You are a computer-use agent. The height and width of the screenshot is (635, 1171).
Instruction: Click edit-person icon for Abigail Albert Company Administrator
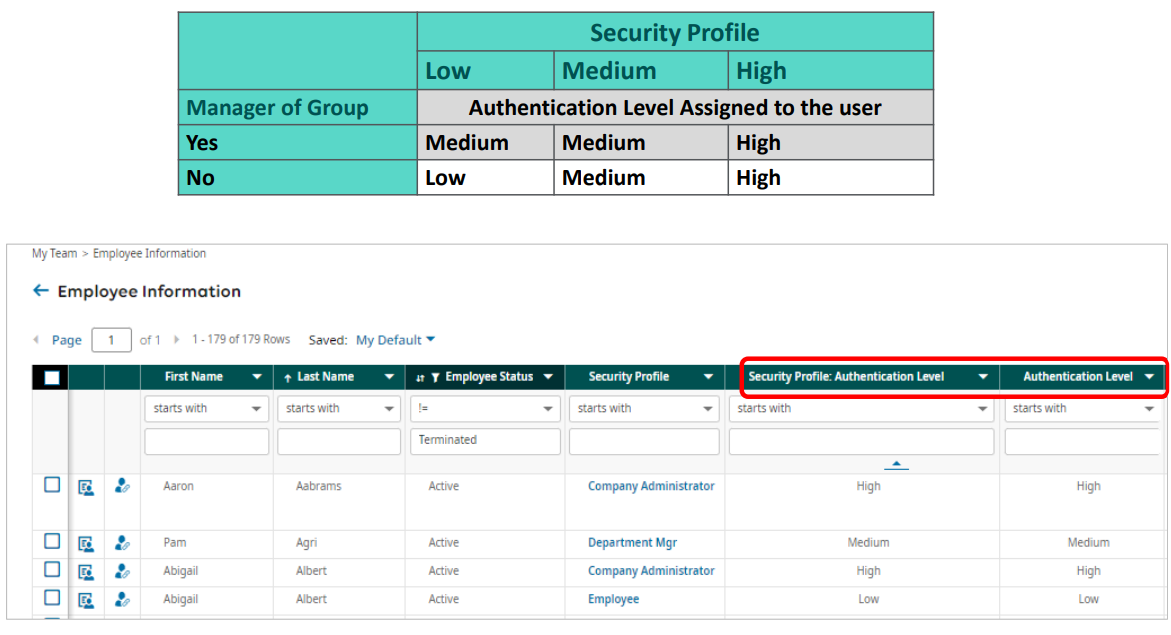point(122,572)
